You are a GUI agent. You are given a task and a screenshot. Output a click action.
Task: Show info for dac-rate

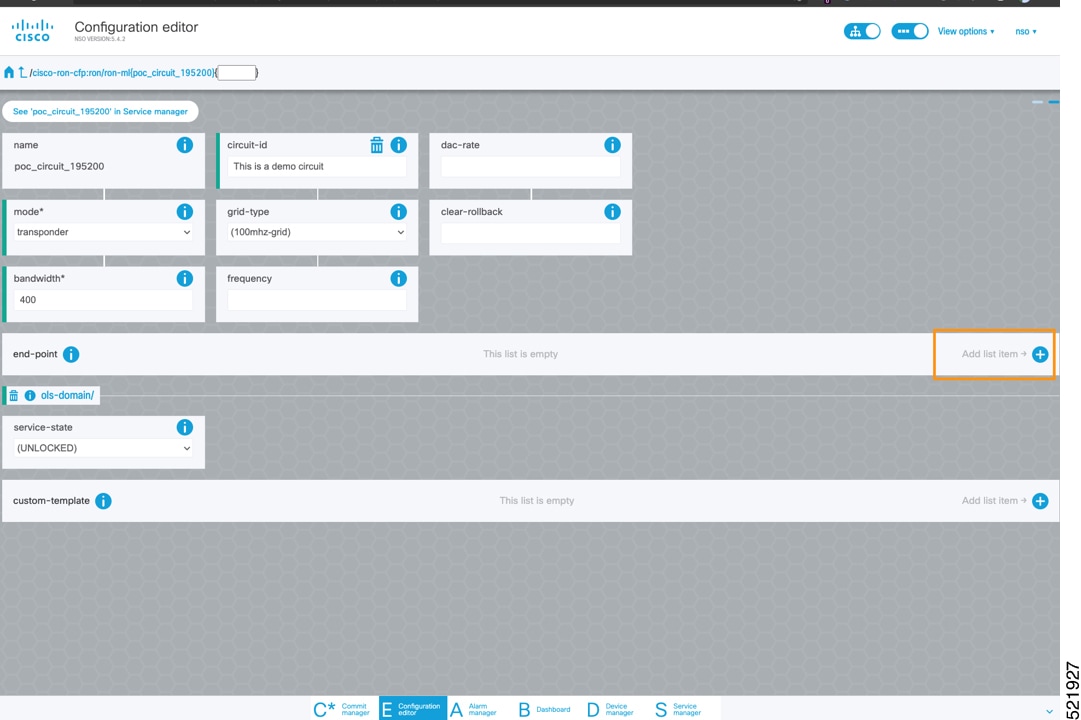(612, 145)
